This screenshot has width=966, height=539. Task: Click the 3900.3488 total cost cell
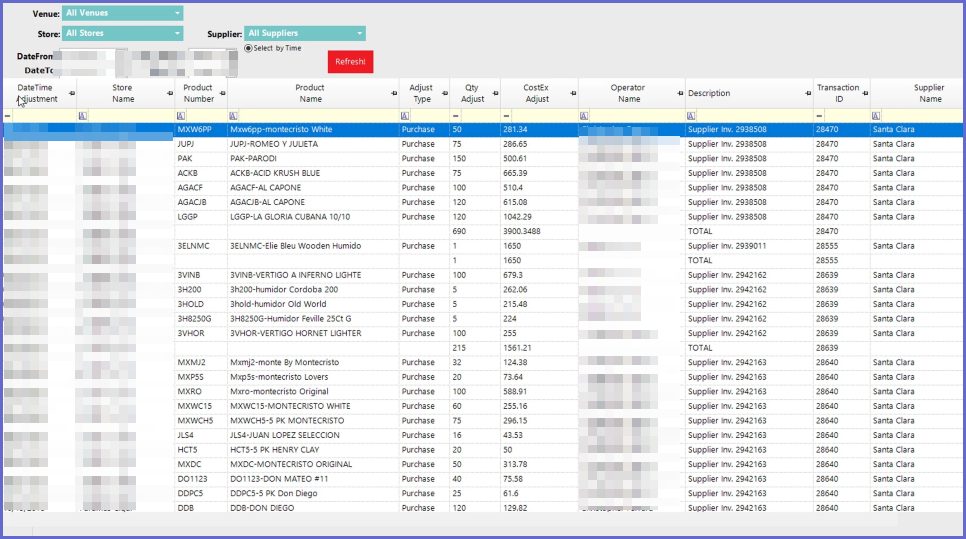point(539,232)
